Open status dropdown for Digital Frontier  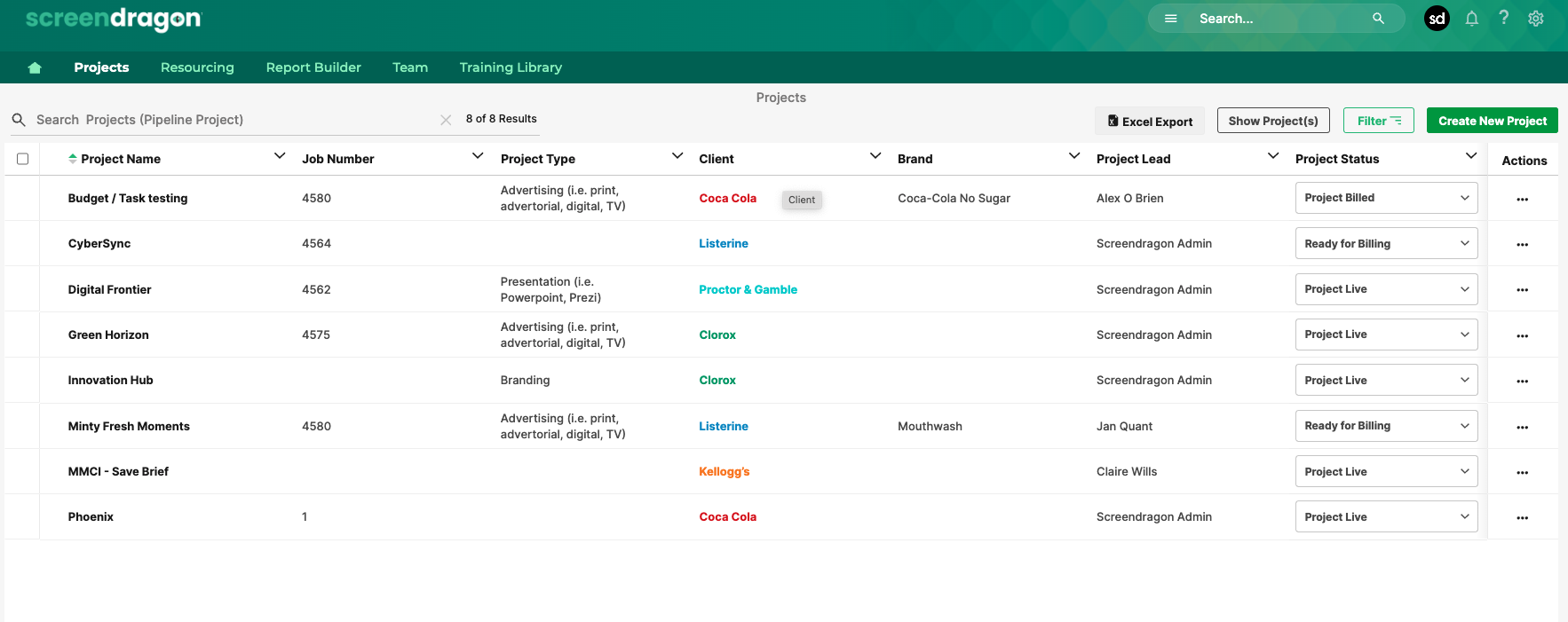pos(1386,289)
